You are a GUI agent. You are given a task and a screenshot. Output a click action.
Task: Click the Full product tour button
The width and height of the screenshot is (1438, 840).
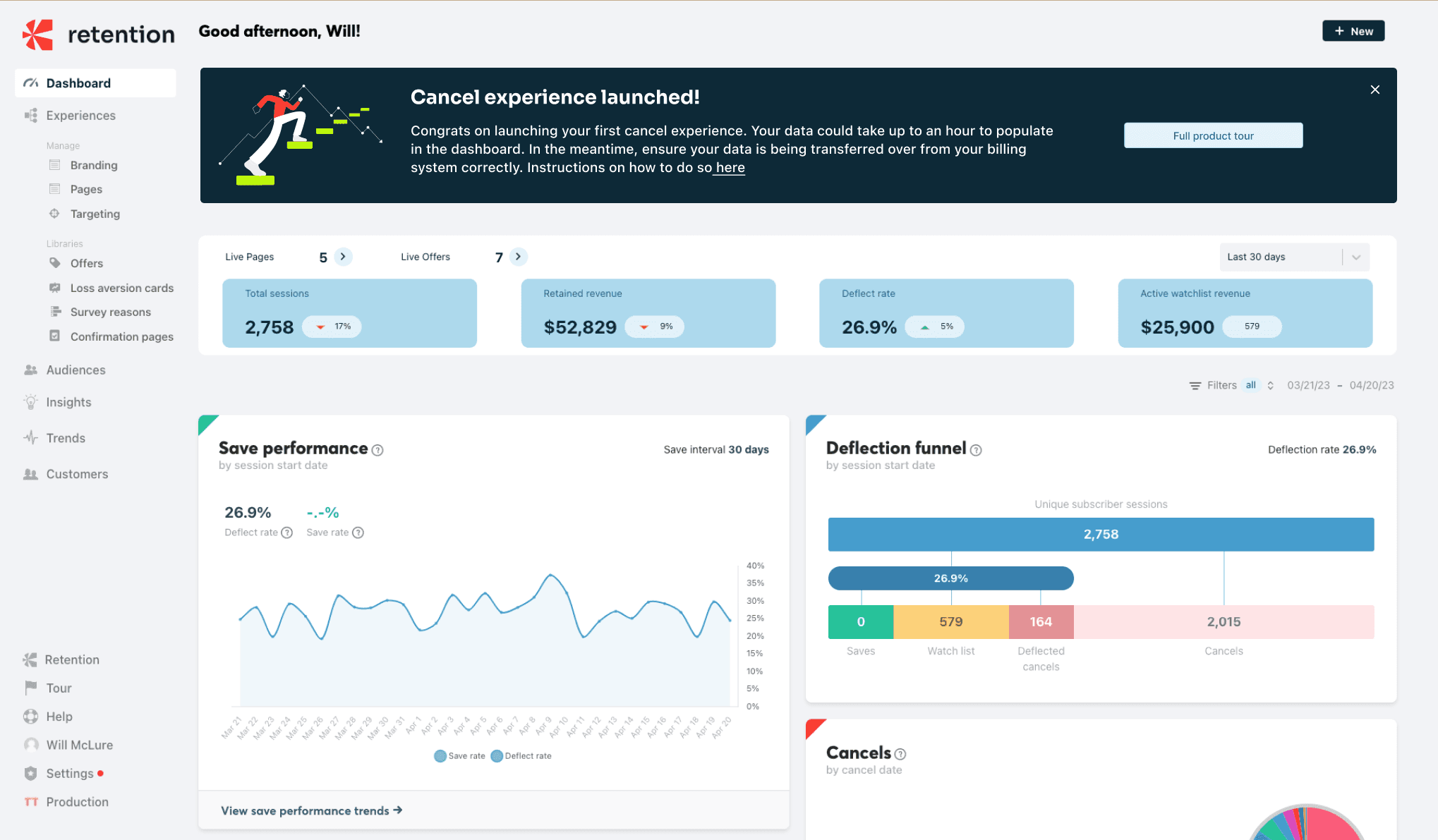(x=1213, y=135)
